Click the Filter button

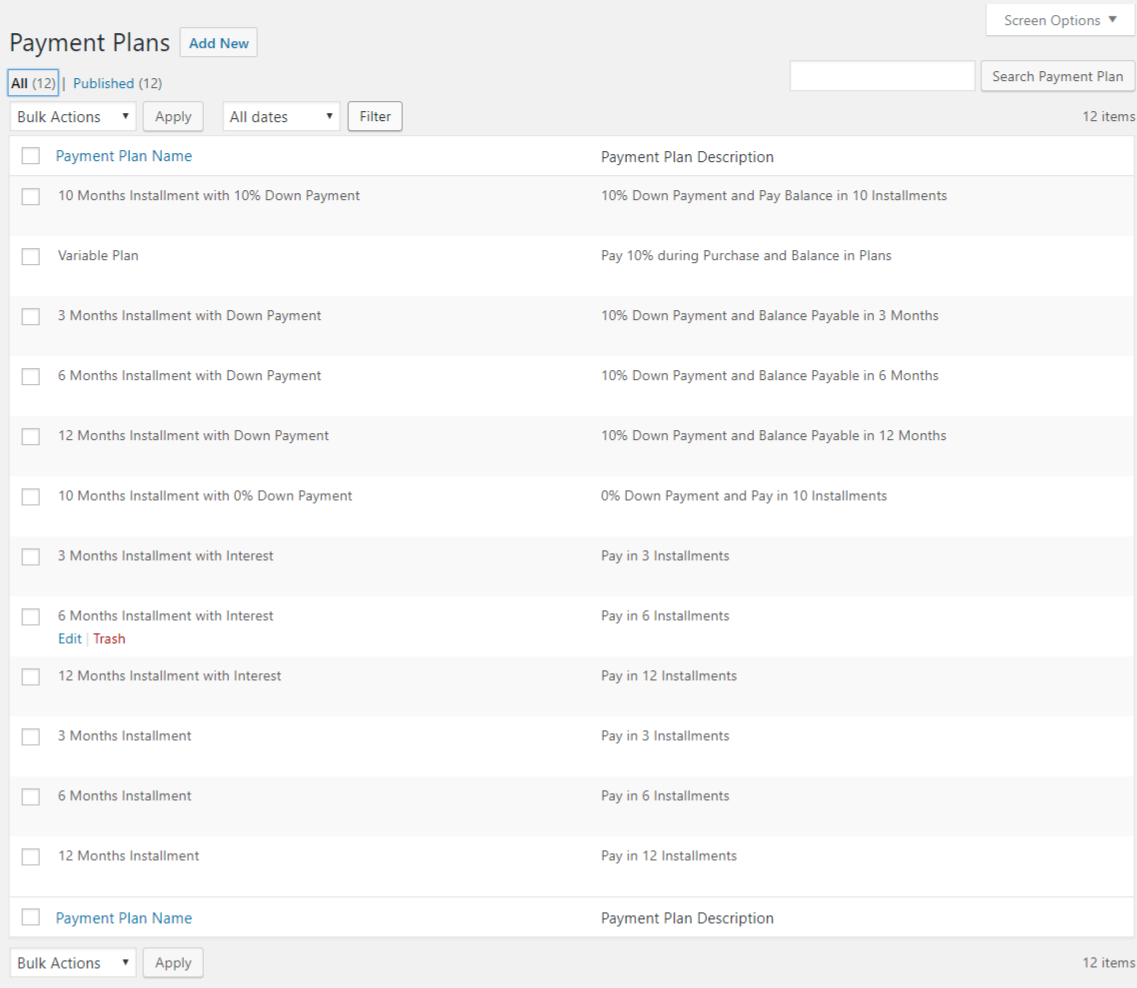click(x=375, y=117)
